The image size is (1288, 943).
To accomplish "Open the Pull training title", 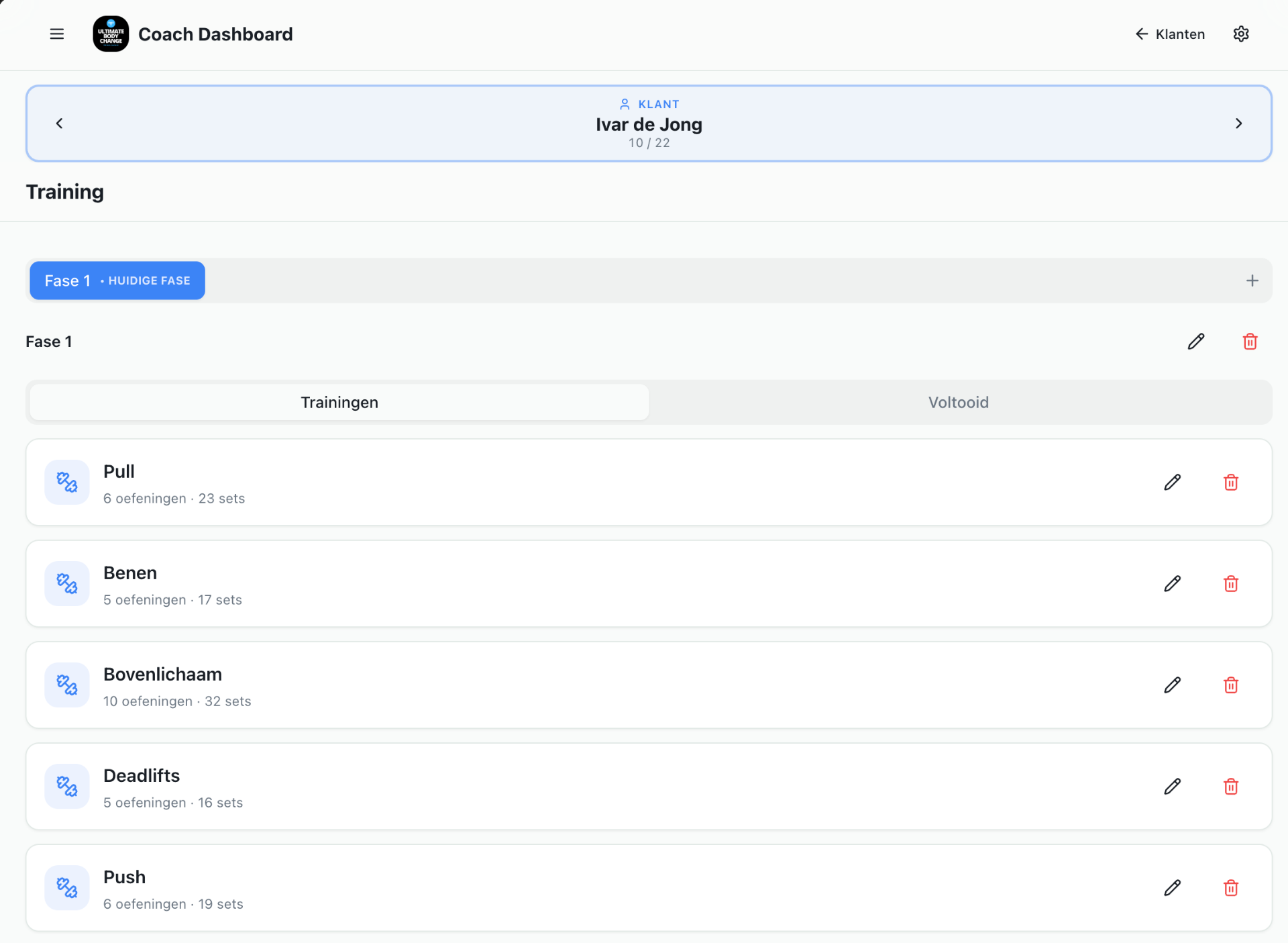I will [119, 472].
